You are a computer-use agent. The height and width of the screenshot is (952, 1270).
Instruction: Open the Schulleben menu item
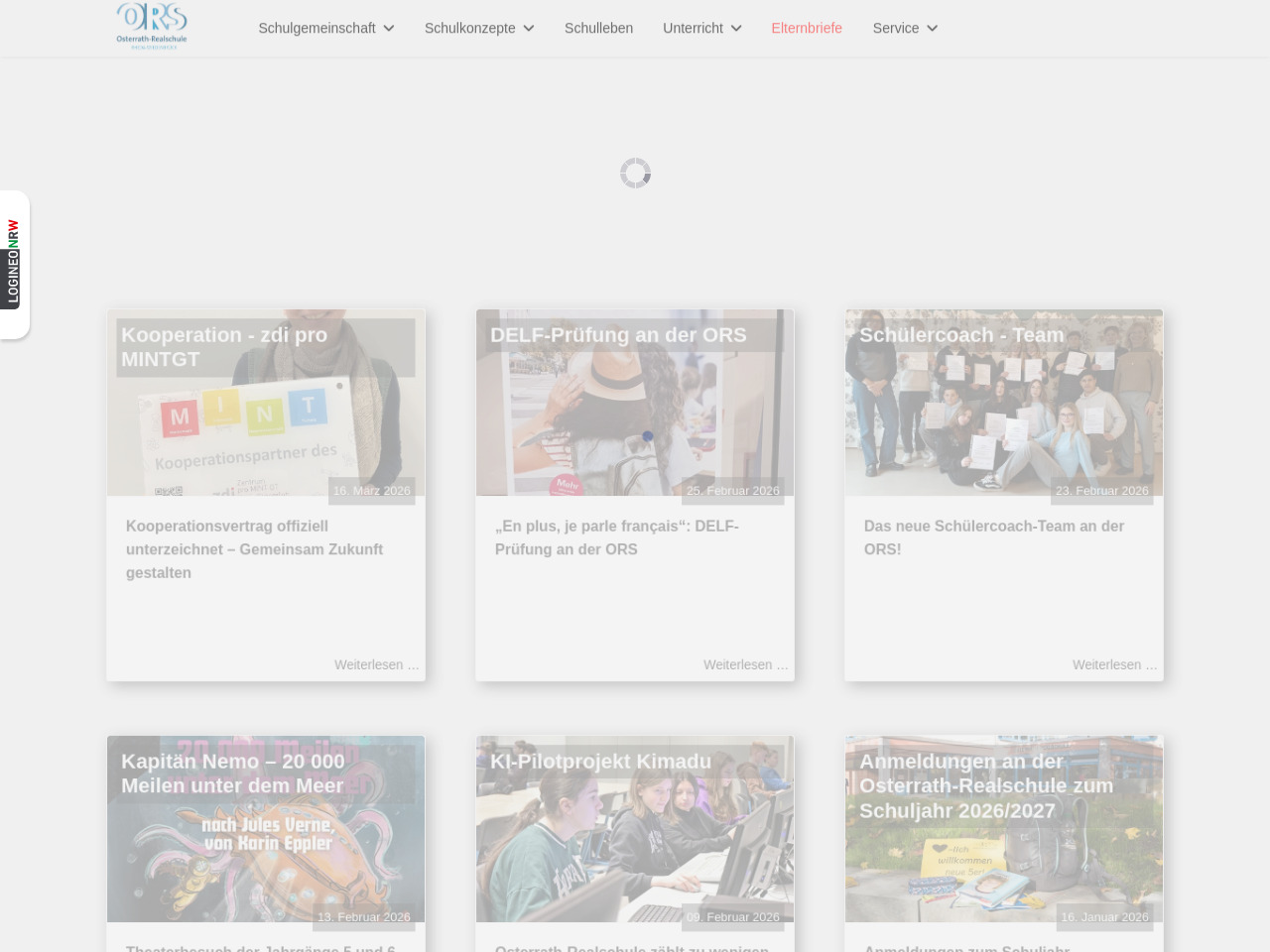point(598,28)
